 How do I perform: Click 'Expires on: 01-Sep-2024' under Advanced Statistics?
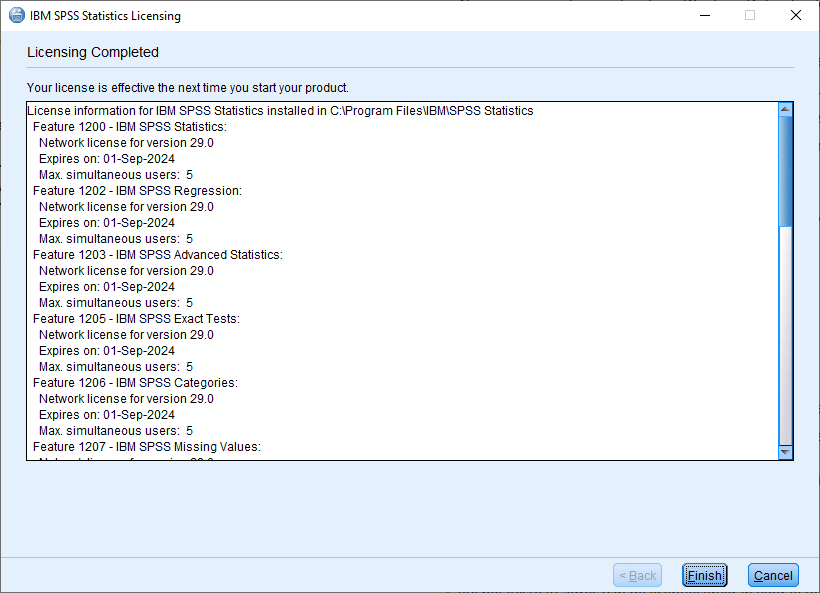pyautogui.click(x=107, y=287)
